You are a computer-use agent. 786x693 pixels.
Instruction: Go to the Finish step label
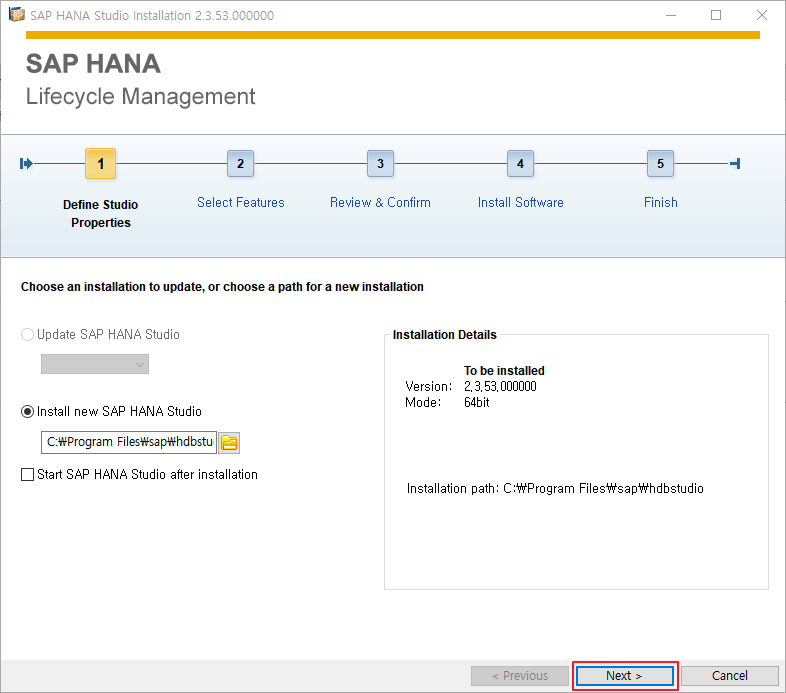tap(660, 203)
